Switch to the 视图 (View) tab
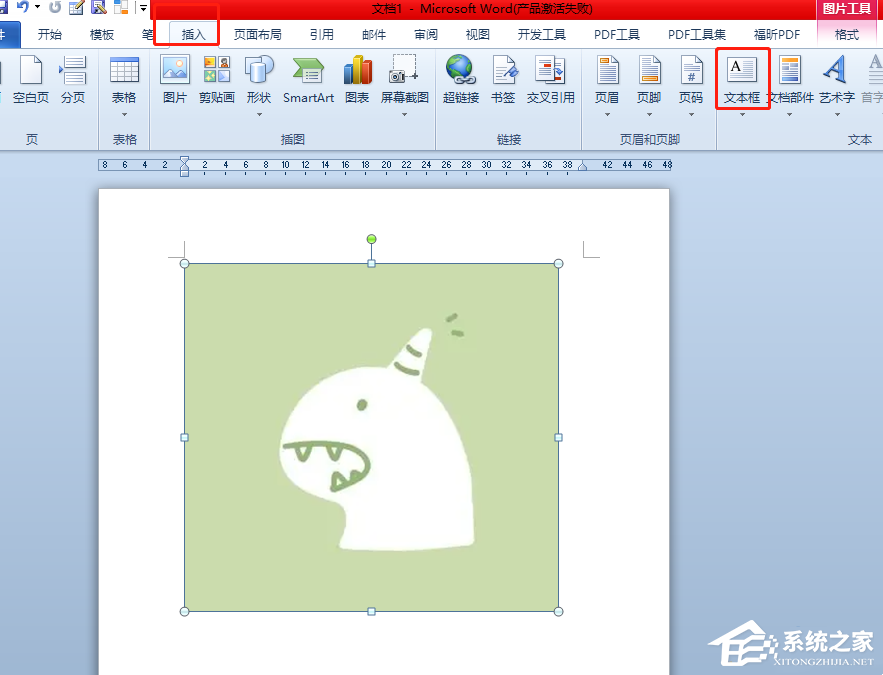 478,35
